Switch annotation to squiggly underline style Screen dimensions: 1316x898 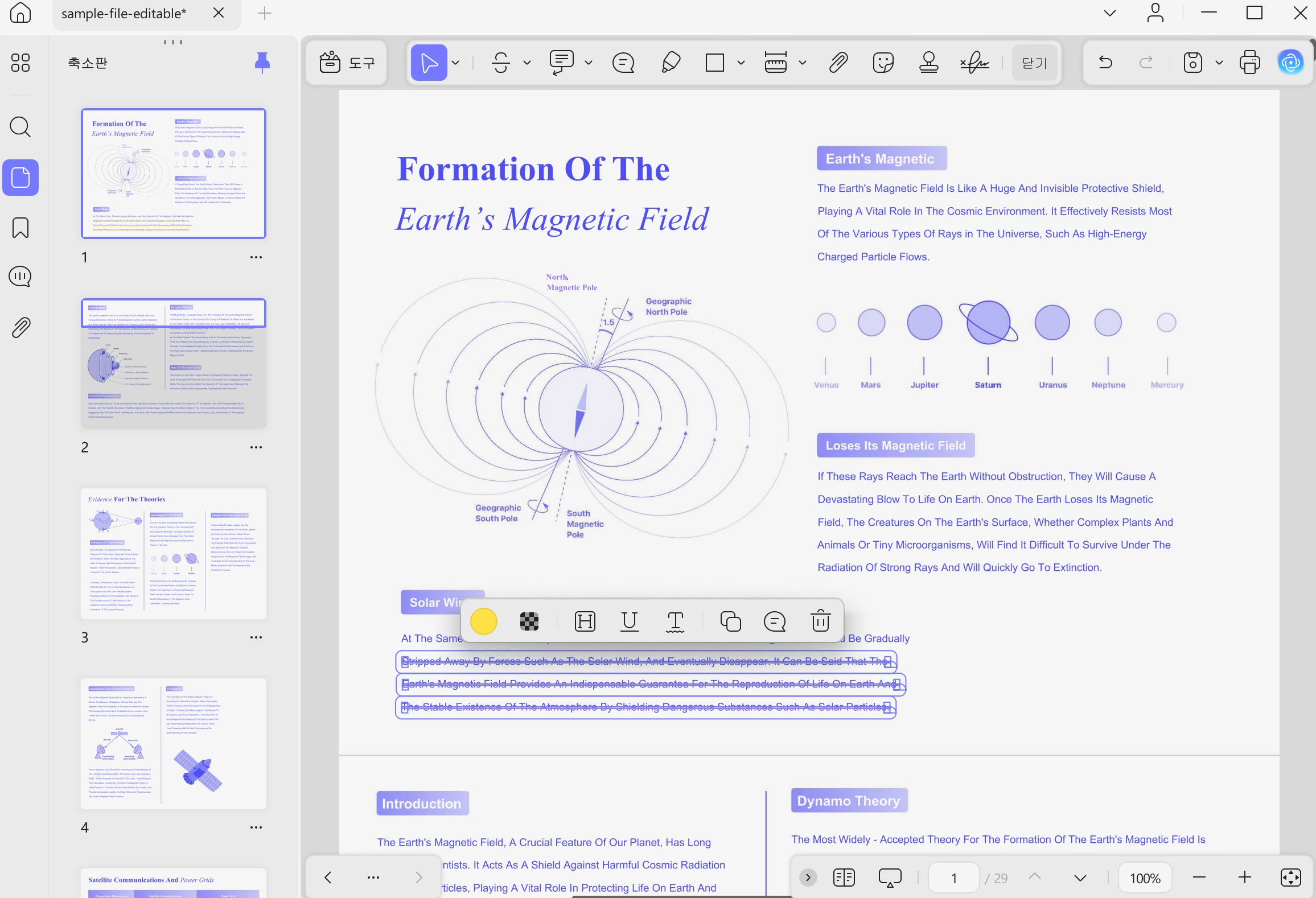675,621
